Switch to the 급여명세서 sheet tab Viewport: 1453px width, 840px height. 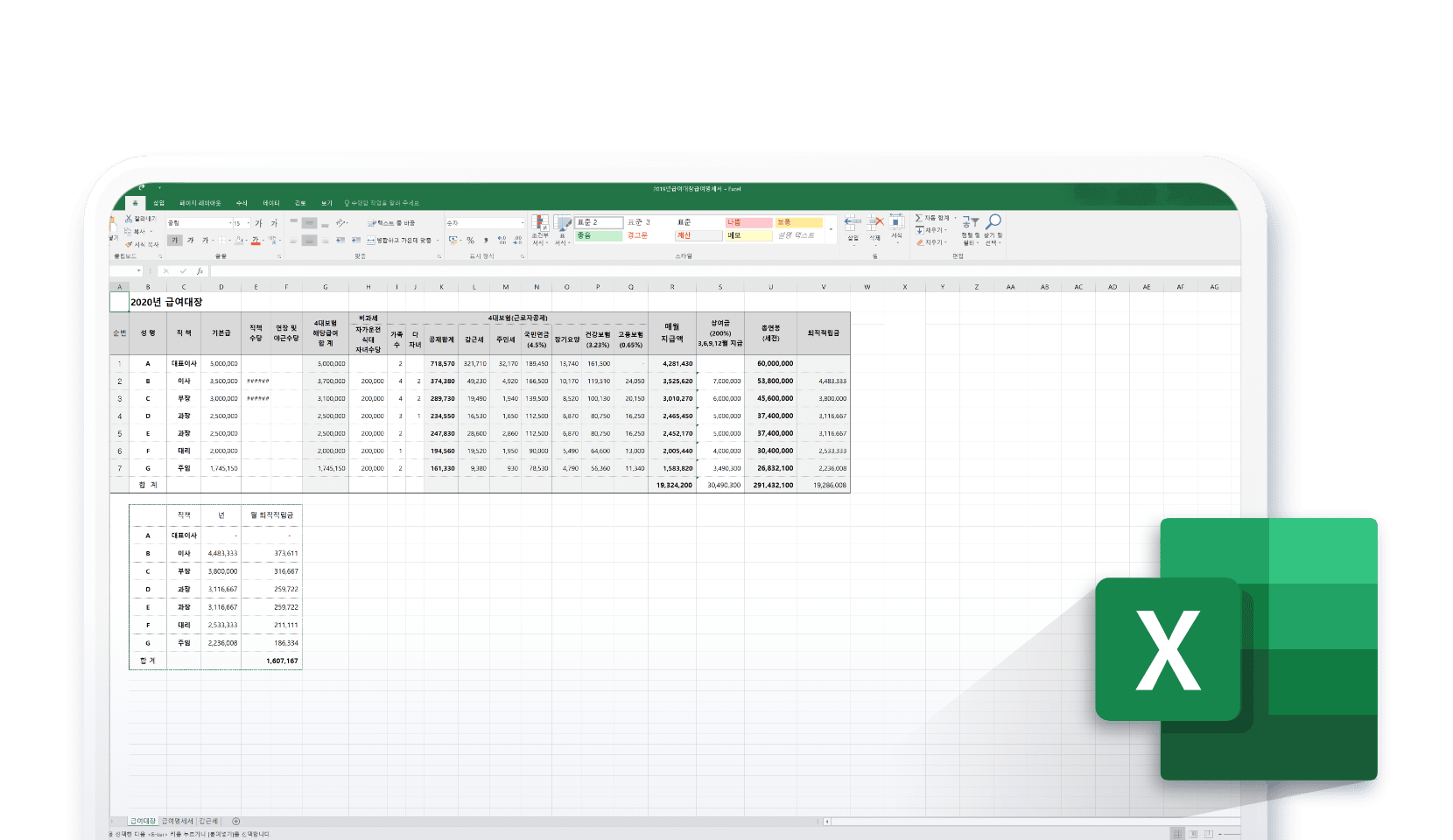coord(177,821)
